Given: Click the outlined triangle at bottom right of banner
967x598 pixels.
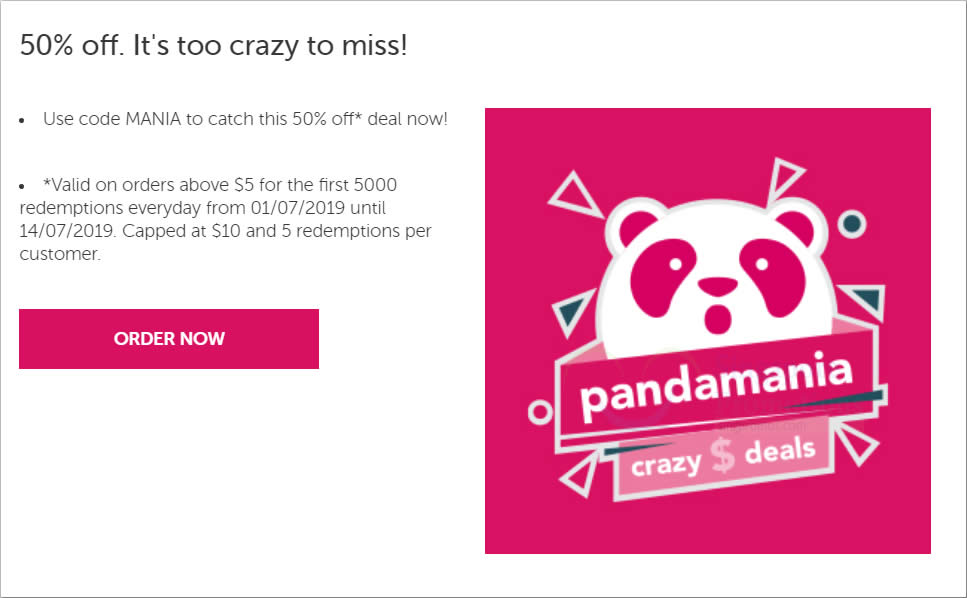Looking at the screenshot, I should 857,442.
